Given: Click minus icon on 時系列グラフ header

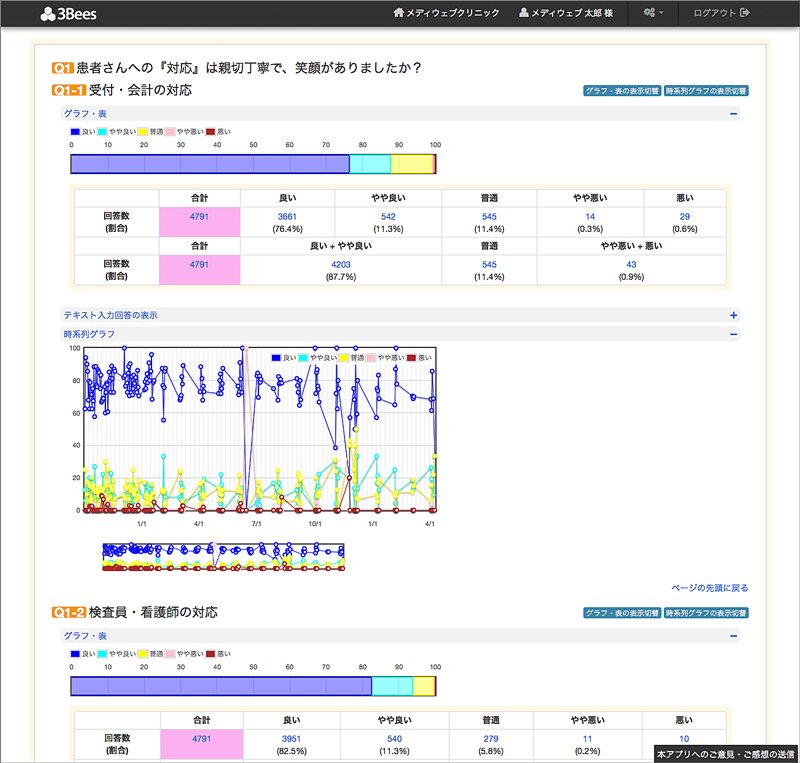Looking at the screenshot, I should point(734,334).
